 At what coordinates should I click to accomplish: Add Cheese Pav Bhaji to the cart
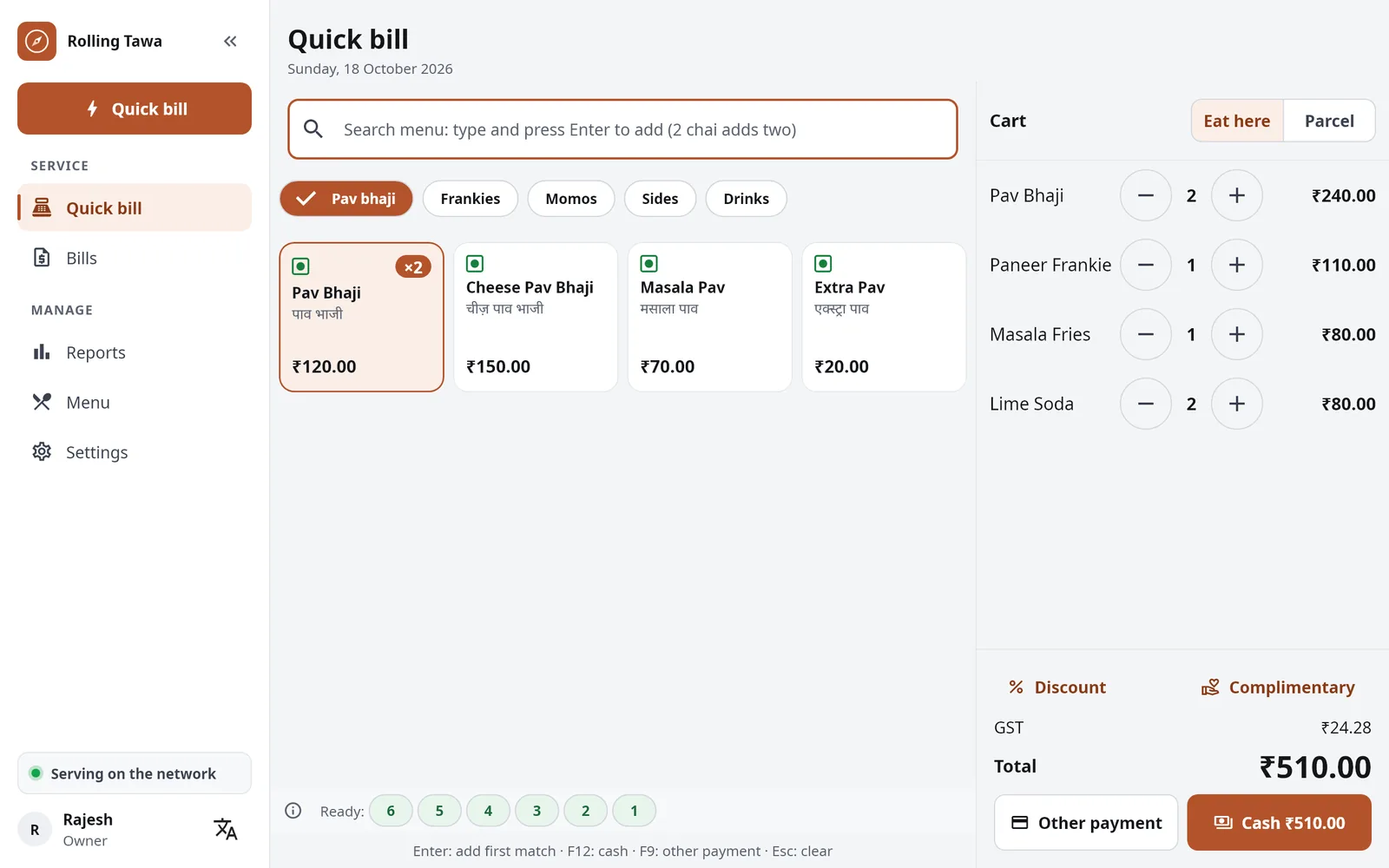(x=536, y=317)
